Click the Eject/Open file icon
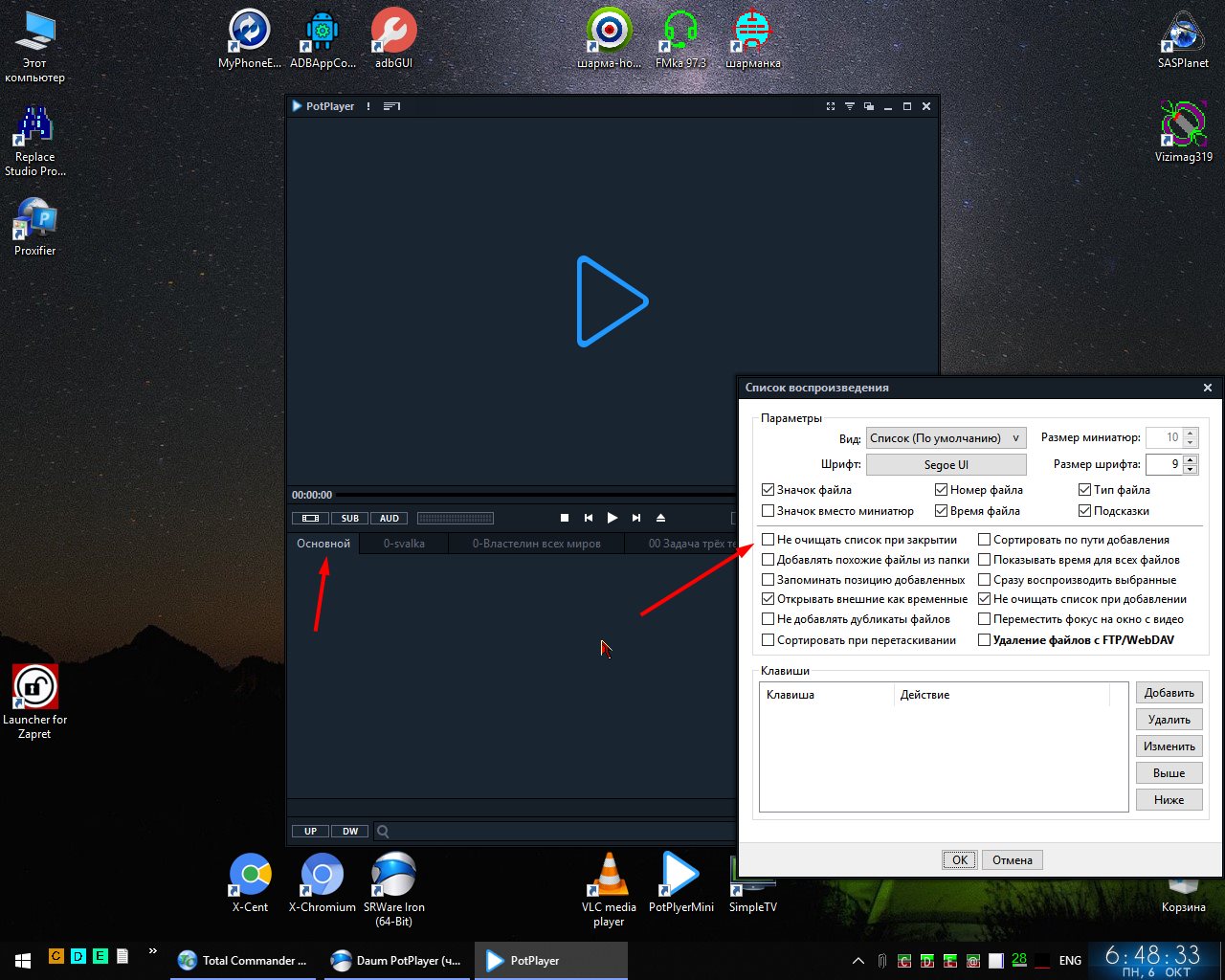The width and height of the screenshot is (1225, 980). tap(660, 518)
